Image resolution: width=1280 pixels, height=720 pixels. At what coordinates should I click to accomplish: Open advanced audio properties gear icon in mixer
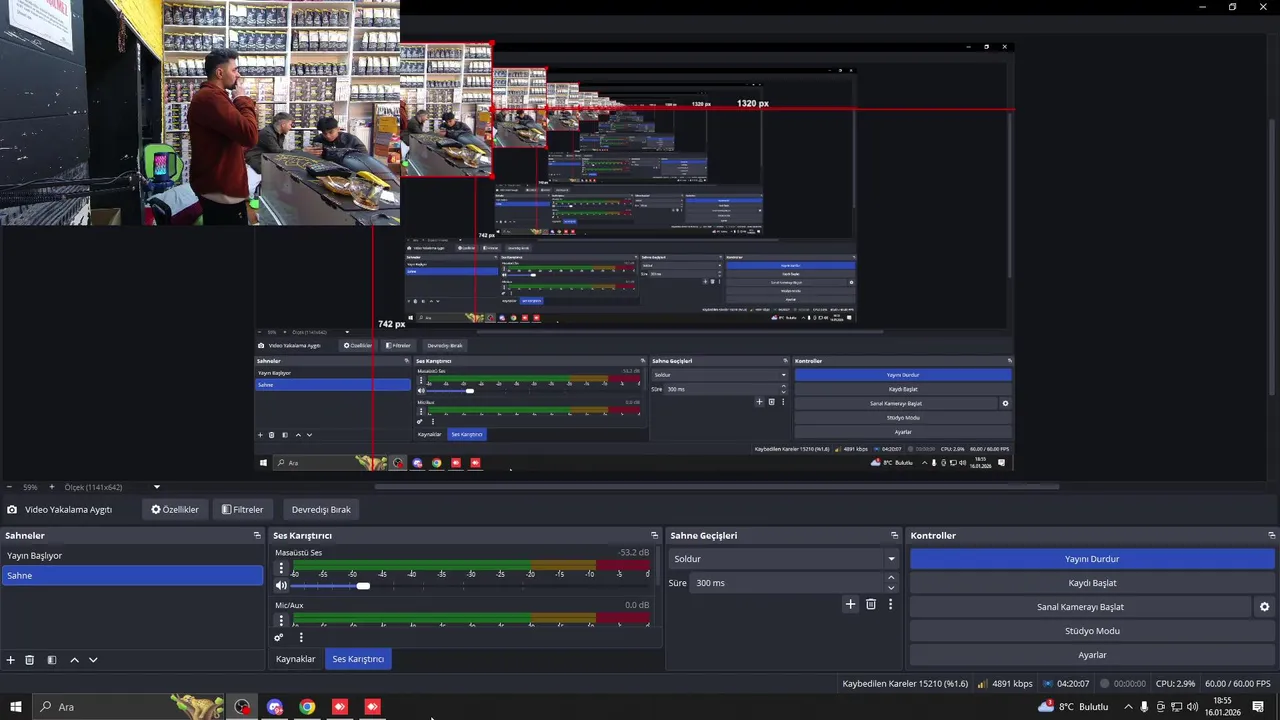279,637
